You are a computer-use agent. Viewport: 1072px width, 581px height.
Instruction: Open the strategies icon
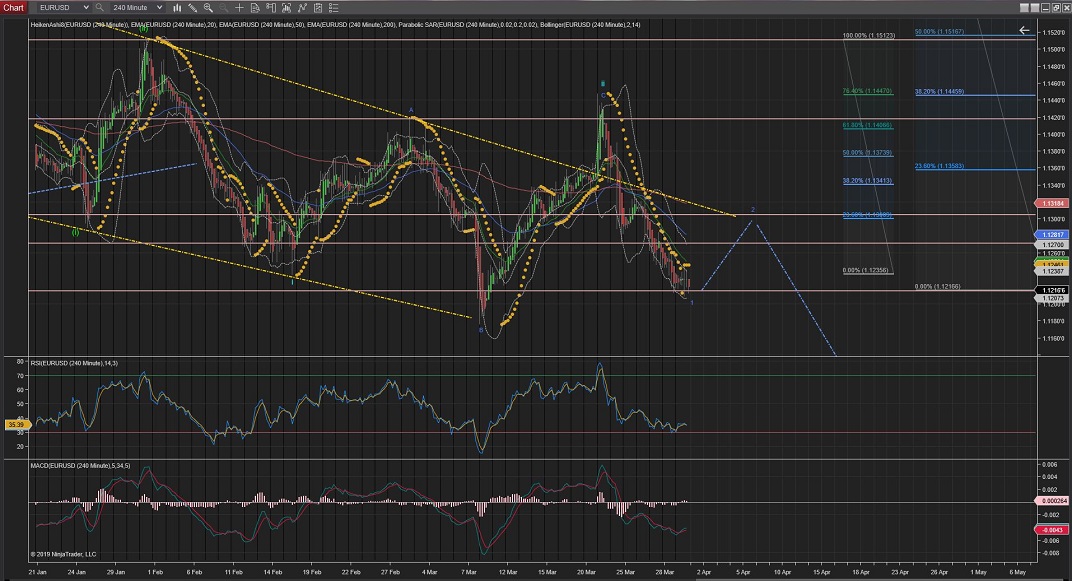click(318, 8)
